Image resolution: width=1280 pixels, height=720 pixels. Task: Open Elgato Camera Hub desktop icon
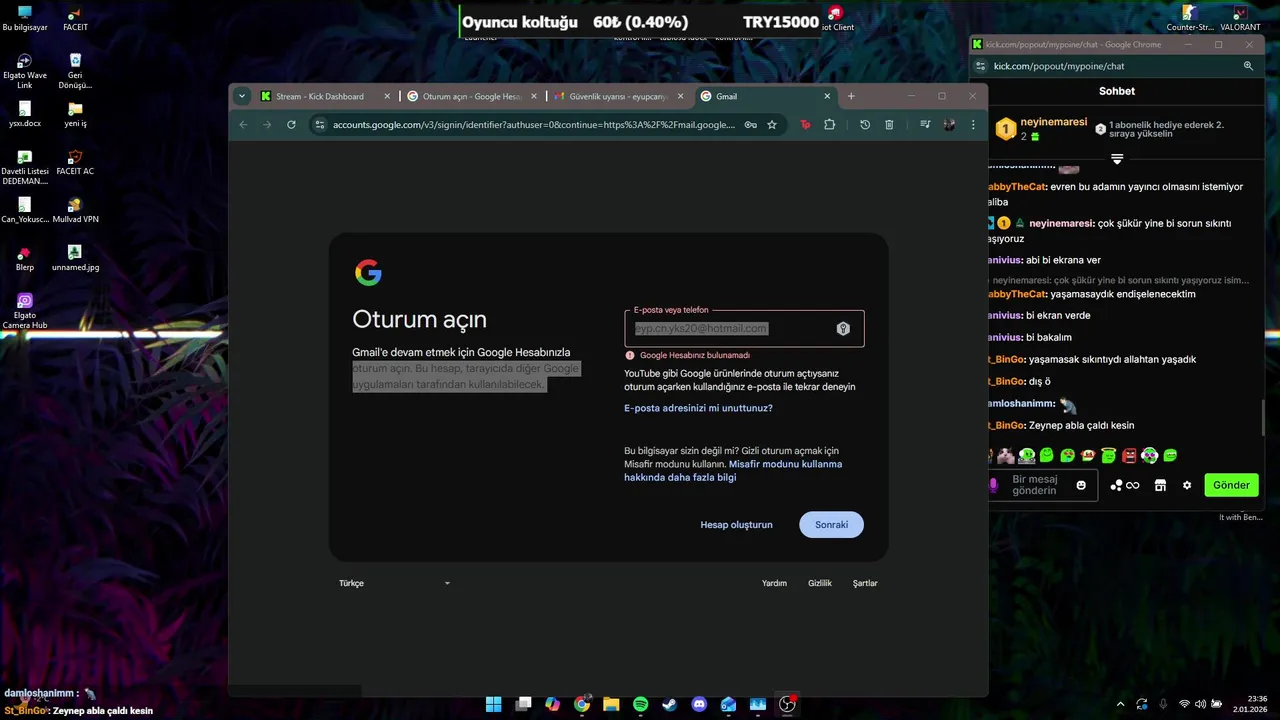point(25,311)
